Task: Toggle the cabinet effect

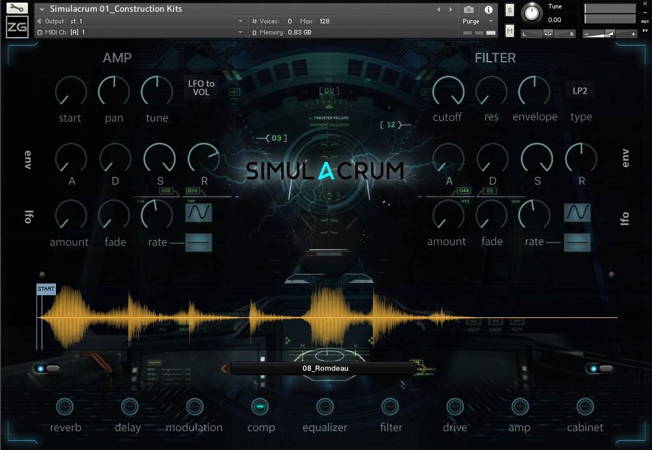Action: tap(584, 406)
